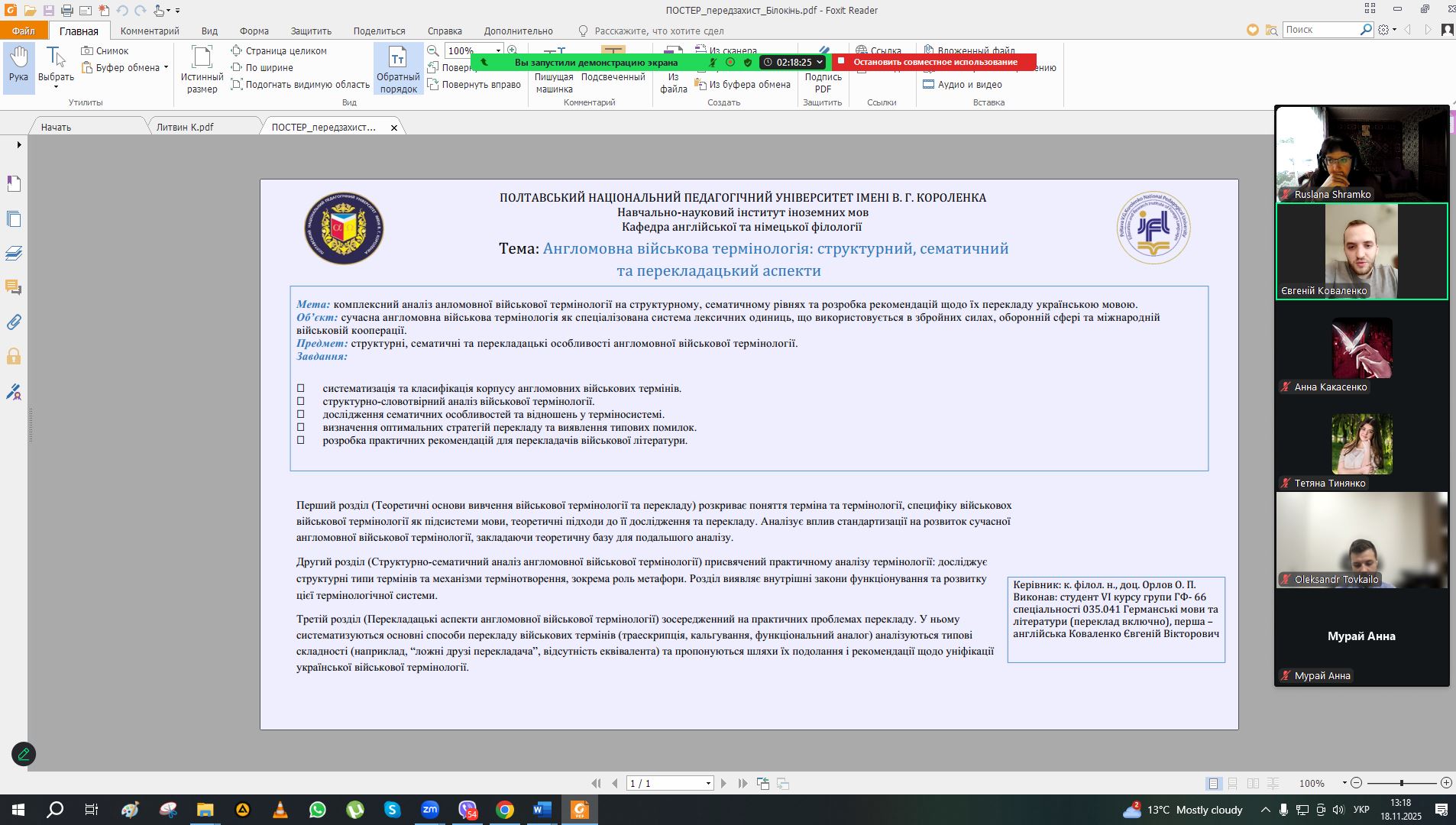Click the zoom slider in status bar
This screenshot has width=1456, height=825.
point(1401,784)
